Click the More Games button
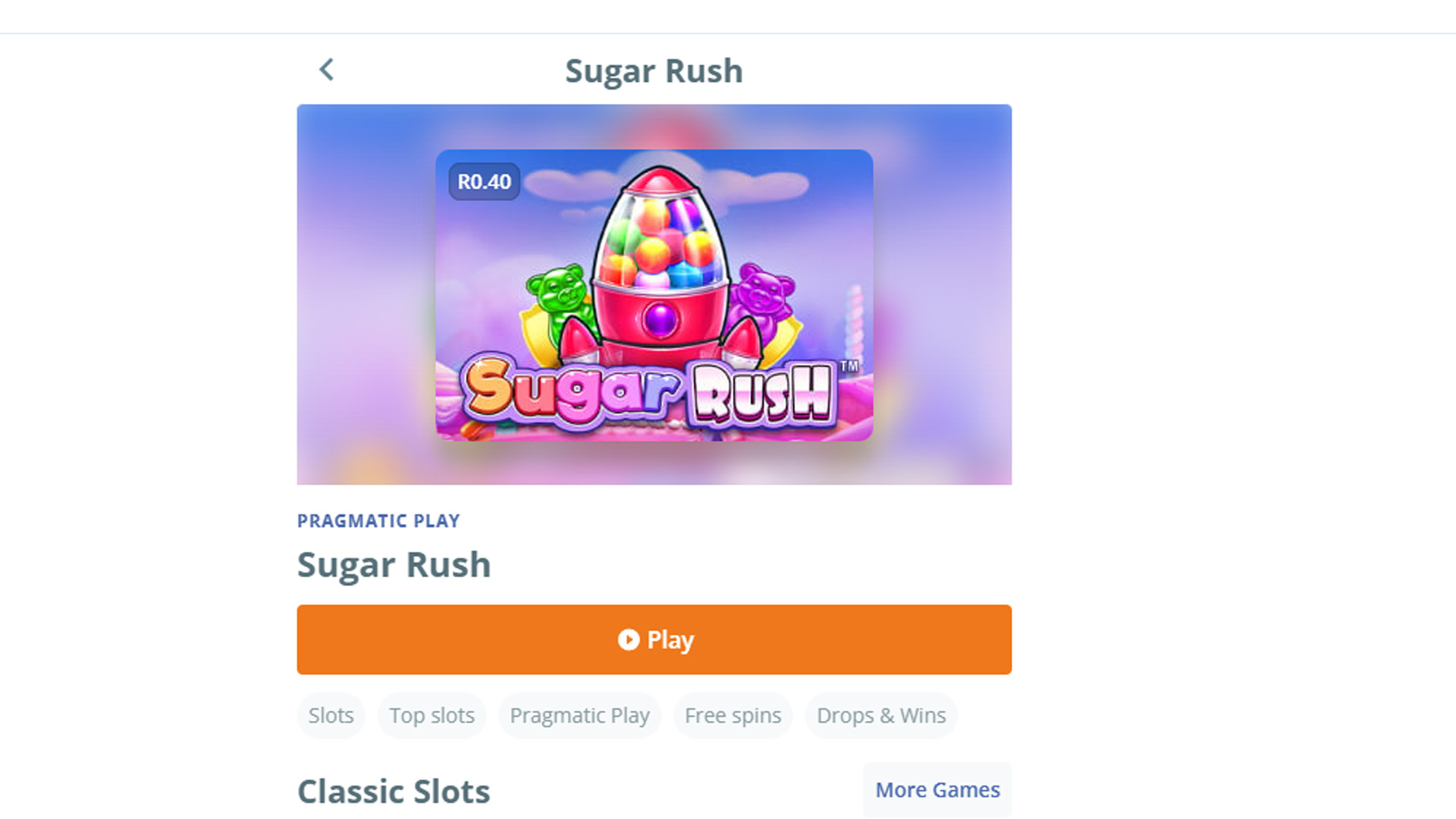The image size is (1456, 819). [x=937, y=789]
